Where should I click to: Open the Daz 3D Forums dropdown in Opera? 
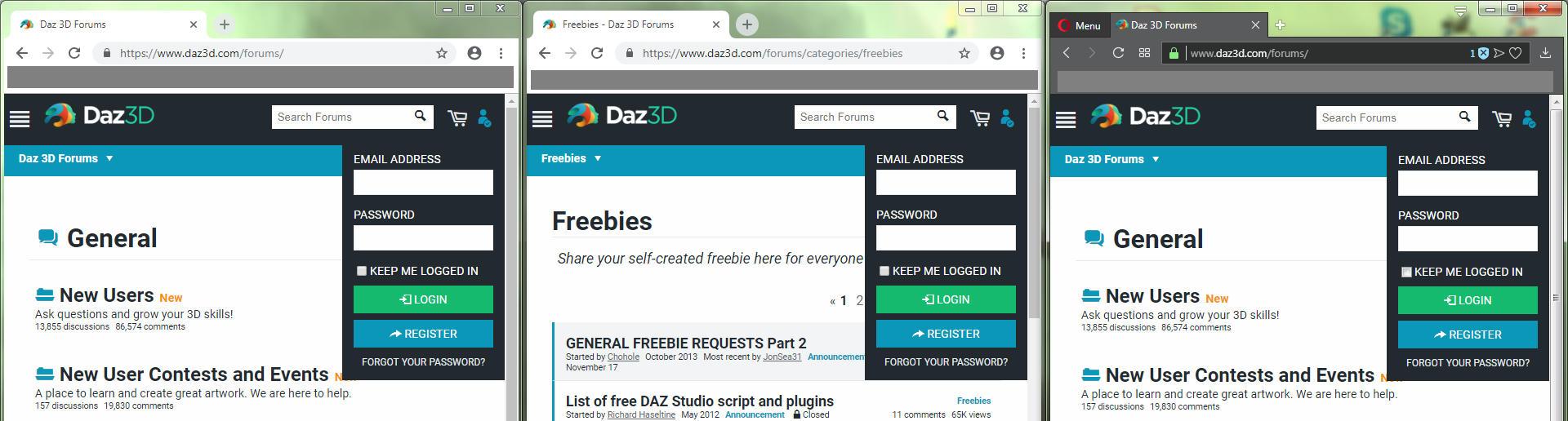(1111, 159)
